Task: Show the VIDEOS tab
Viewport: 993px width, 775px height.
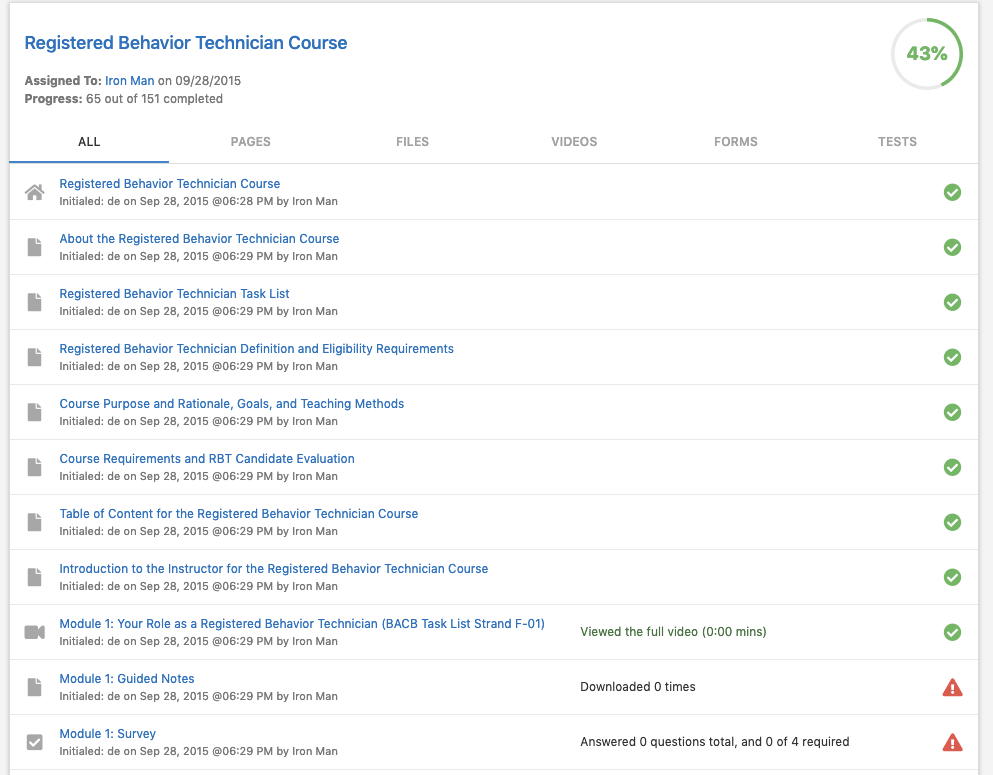Action: pos(574,142)
